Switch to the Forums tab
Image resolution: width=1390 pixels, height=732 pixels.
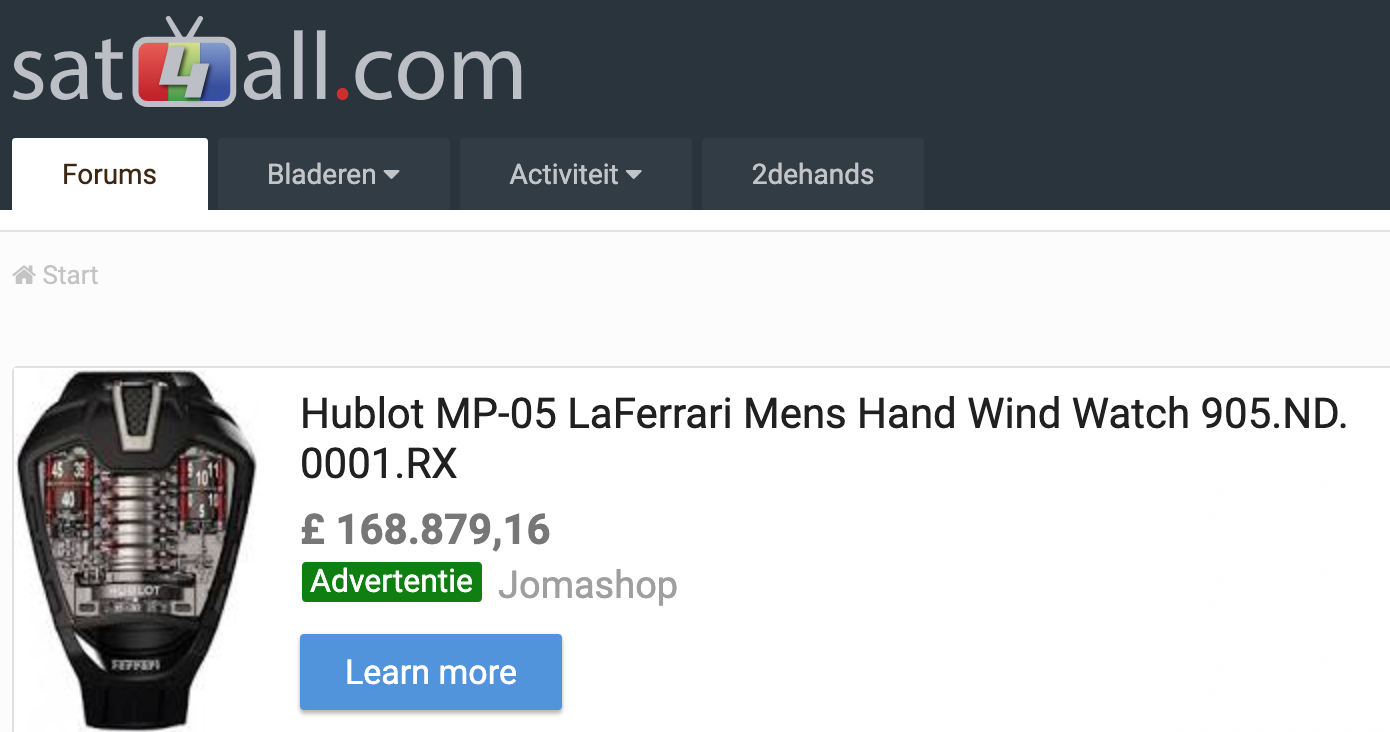pyautogui.click(x=110, y=174)
